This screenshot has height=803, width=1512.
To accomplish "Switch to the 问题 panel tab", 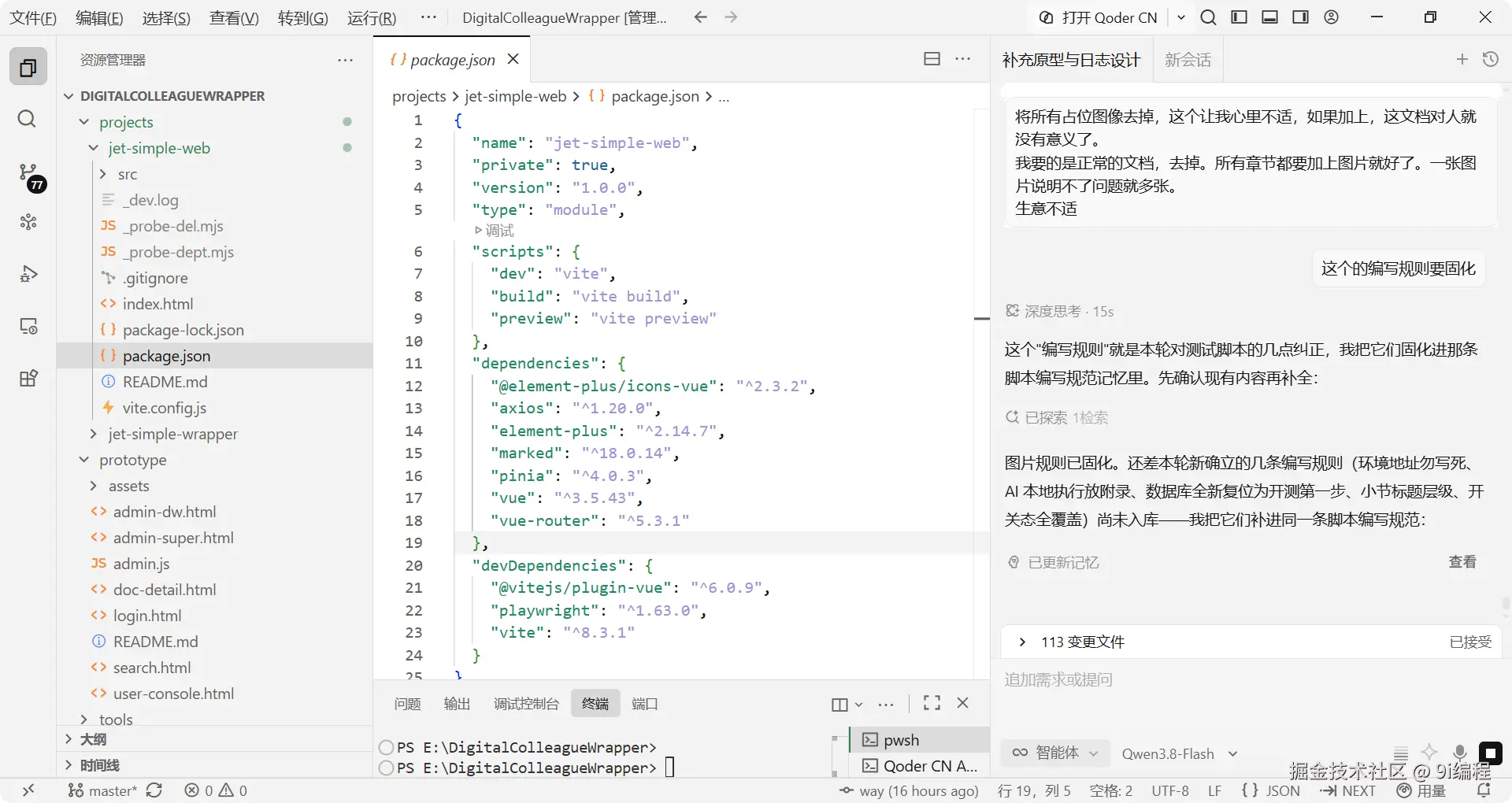I will (407, 703).
